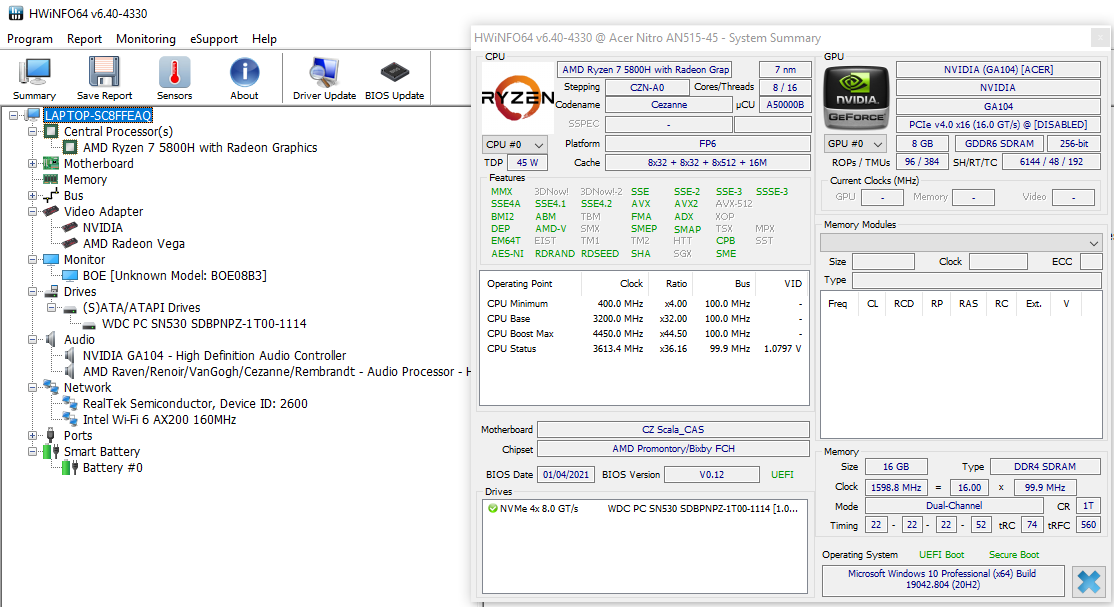Open the eSupport menu
The height and width of the screenshot is (607, 1114).
(x=214, y=39)
